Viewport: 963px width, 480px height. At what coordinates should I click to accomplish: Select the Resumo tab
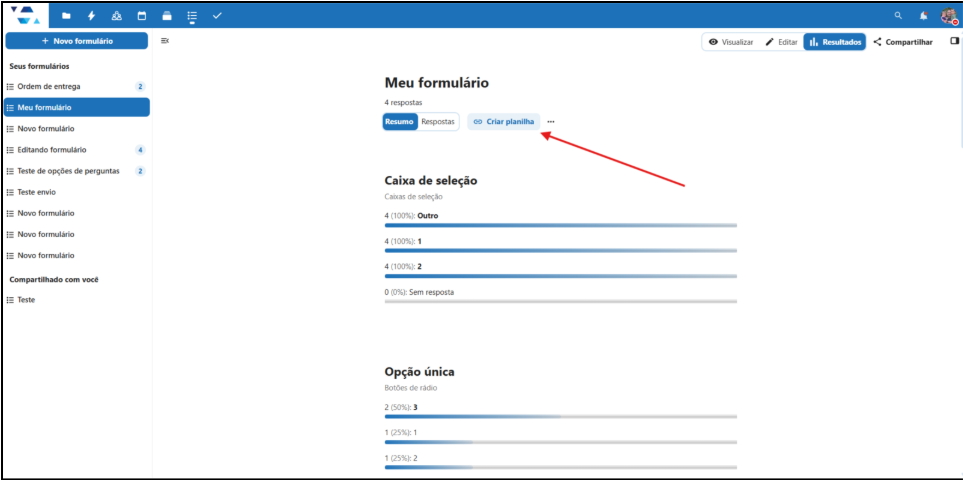(399, 122)
